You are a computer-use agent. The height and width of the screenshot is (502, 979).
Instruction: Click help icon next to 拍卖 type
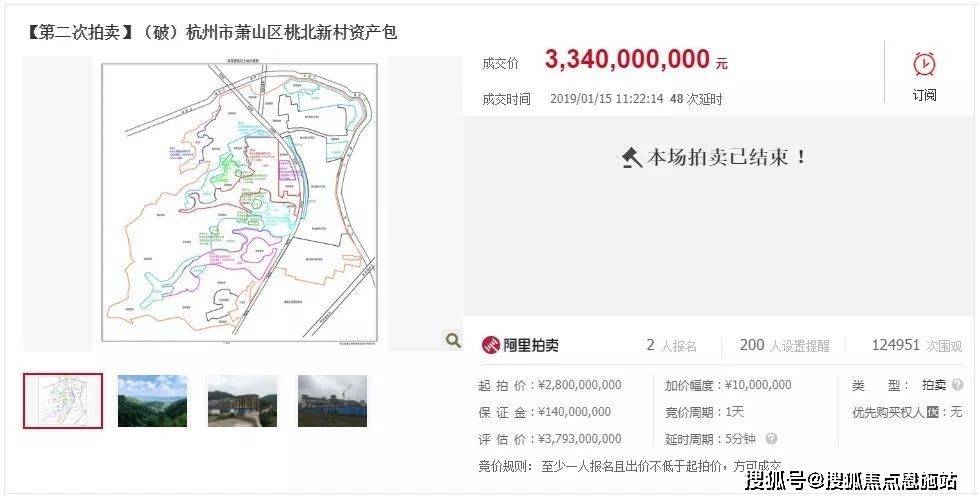point(958,385)
